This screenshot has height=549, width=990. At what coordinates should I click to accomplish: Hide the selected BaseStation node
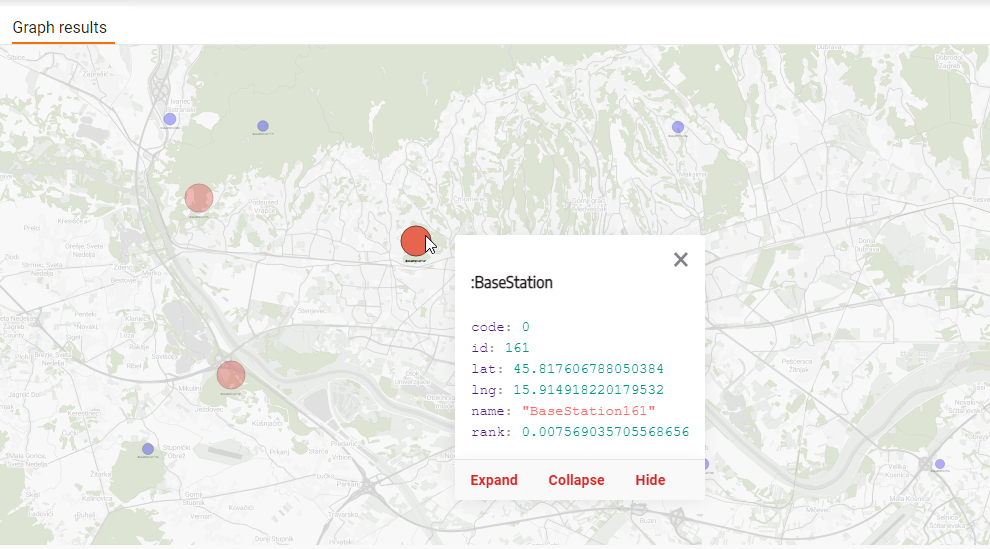[x=650, y=480]
